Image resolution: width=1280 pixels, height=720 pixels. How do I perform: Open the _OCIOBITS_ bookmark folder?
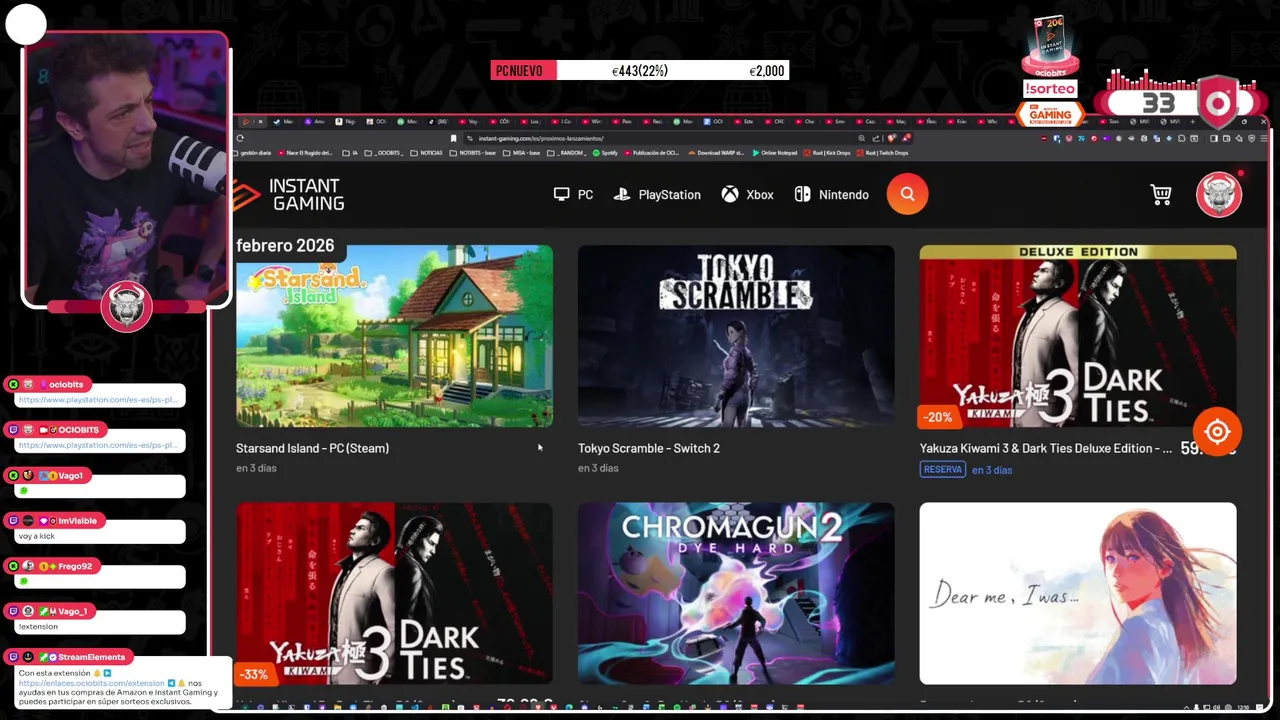tap(384, 153)
